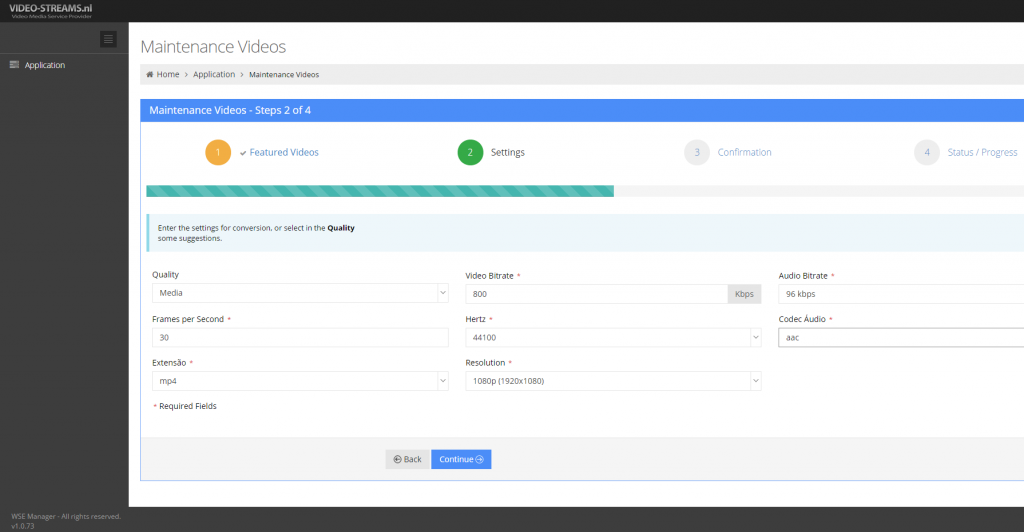Image resolution: width=1024 pixels, height=532 pixels.
Task: Open the Extensão dropdown mp4
Action: coord(300,381)
